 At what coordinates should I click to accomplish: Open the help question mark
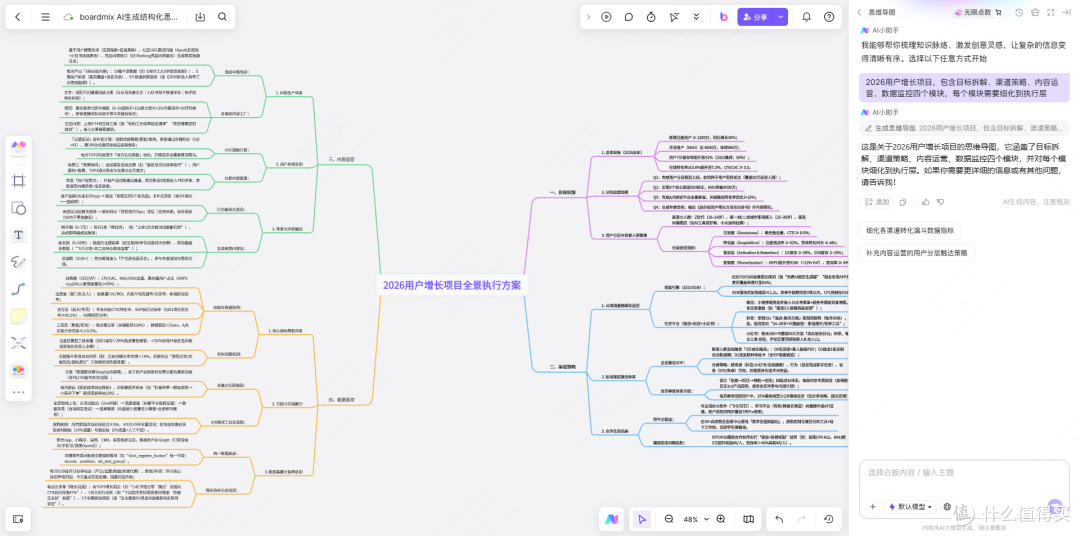point(829,17)
